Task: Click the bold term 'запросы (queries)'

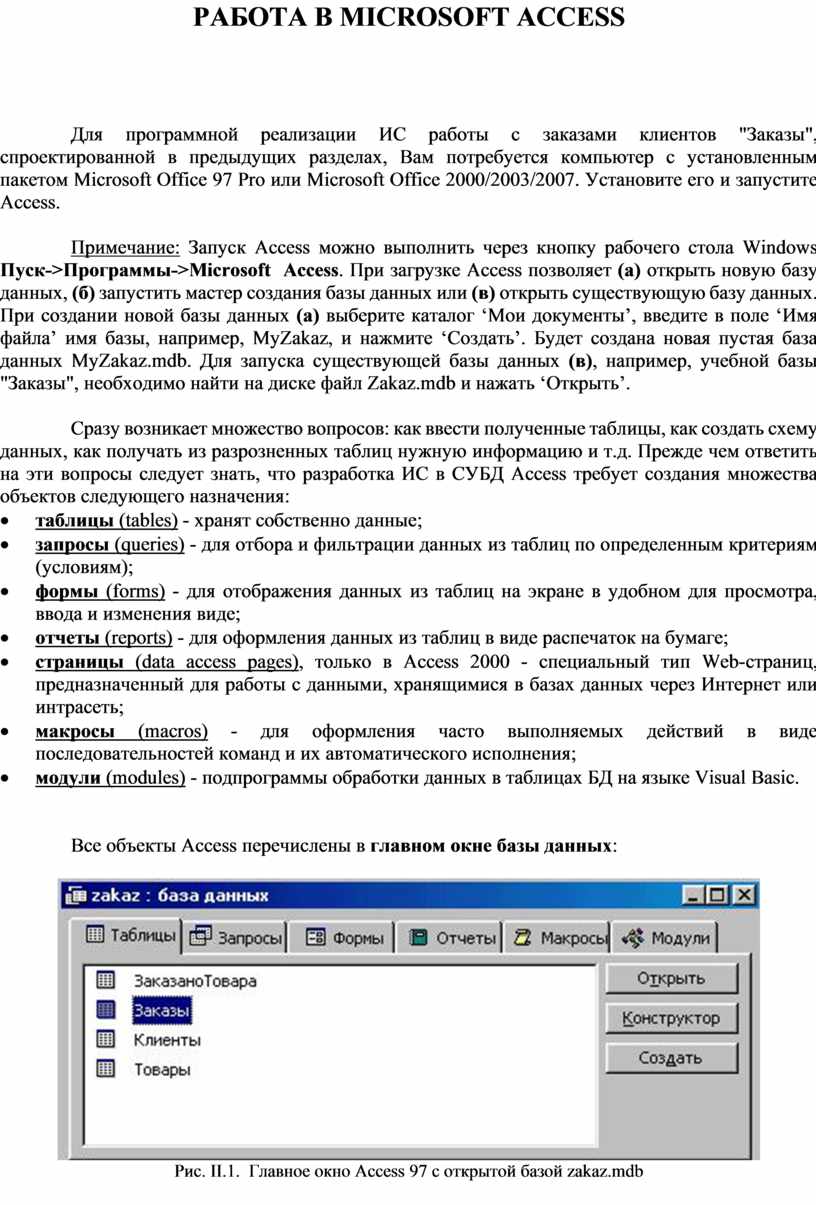Action: pos(110,544)
